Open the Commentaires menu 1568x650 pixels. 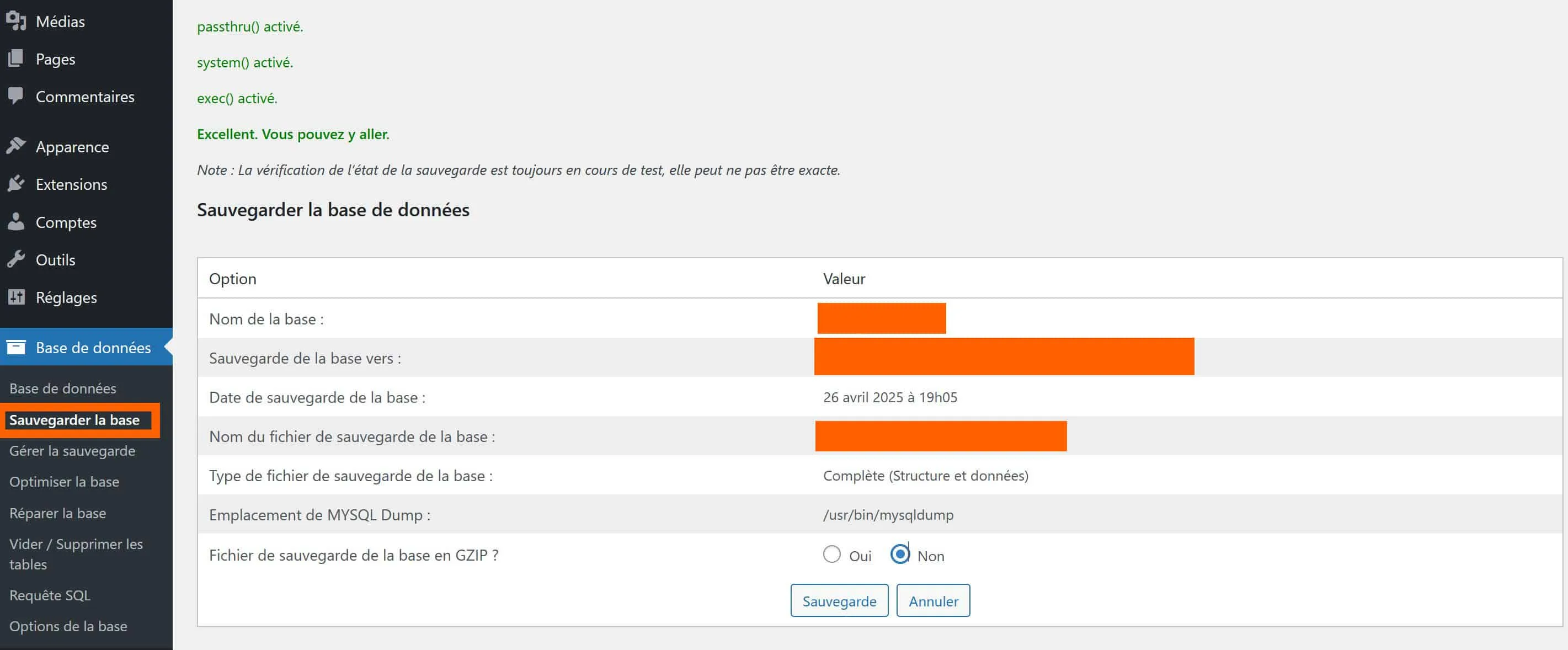pos(87,97)
